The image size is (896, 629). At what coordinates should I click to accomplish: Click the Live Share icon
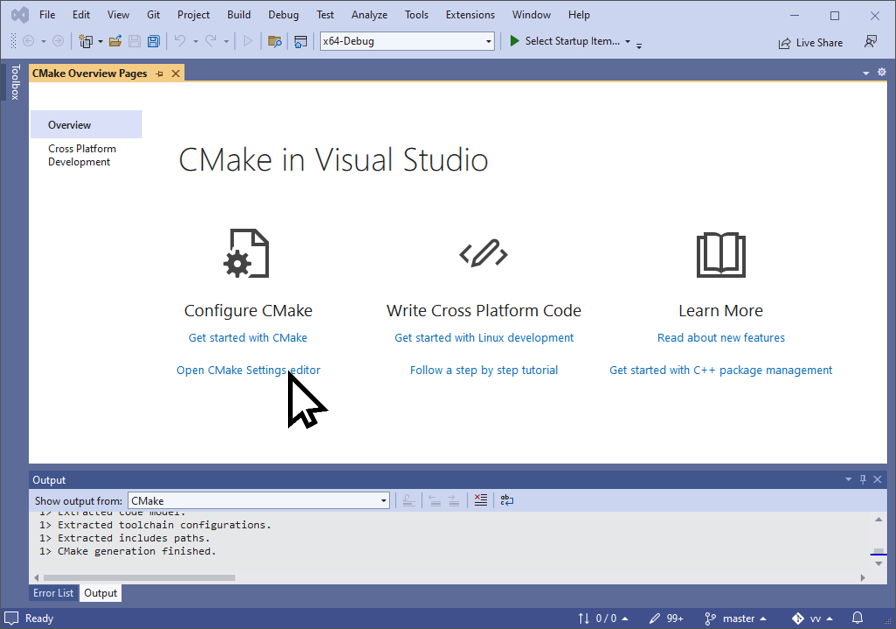coord(785,43)
